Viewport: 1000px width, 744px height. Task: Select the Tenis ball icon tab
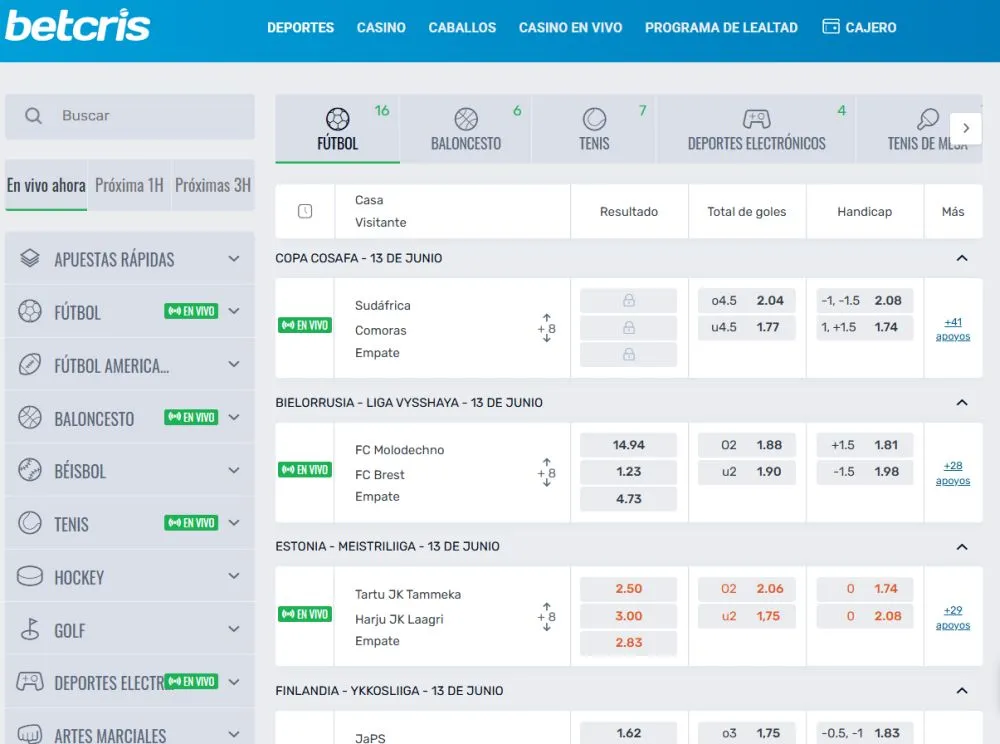(x=594, y=119)
